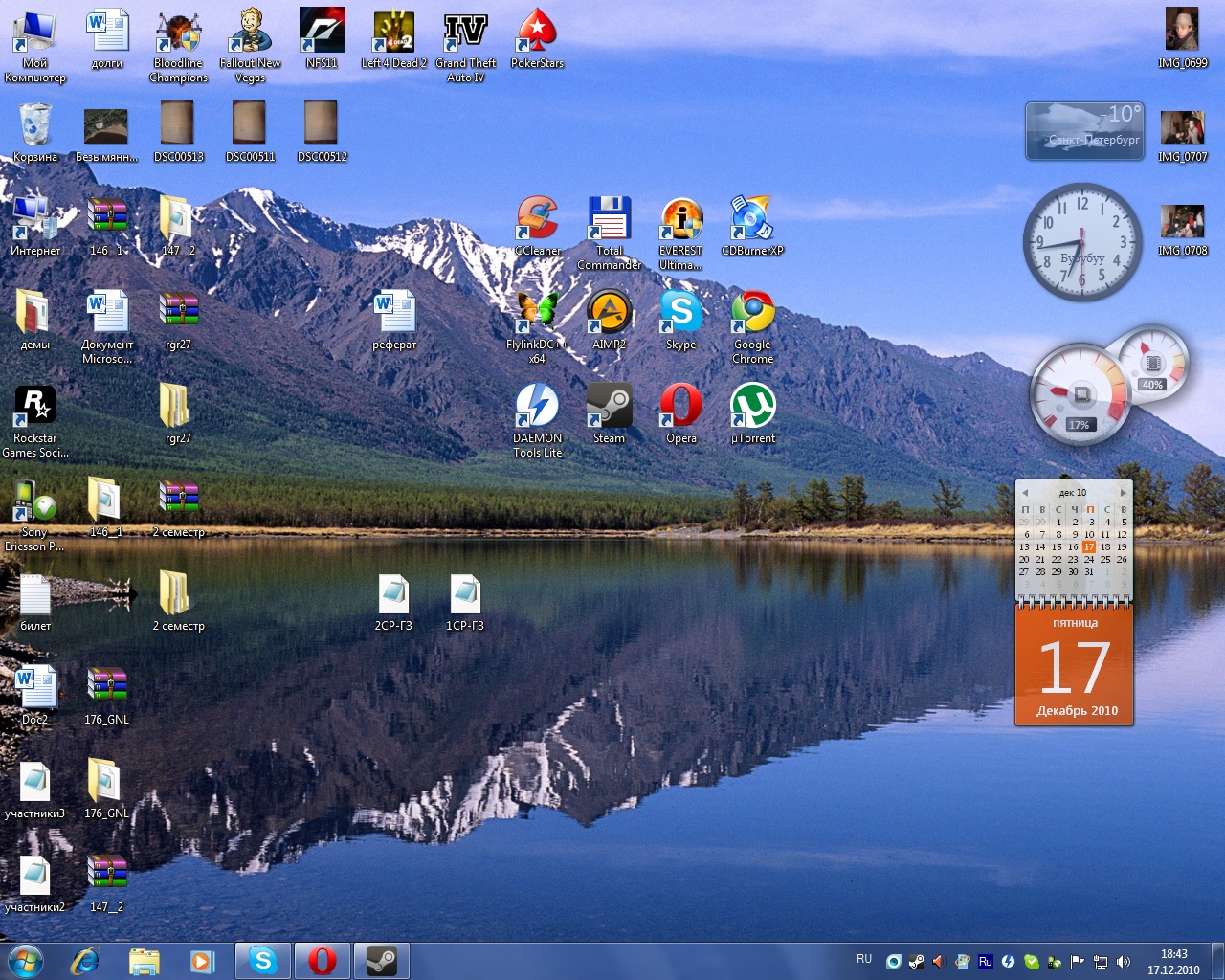Select the участники3 file
Image resolution: width=1225 pixels, height=980 pixels.
[x=35, y=789]
